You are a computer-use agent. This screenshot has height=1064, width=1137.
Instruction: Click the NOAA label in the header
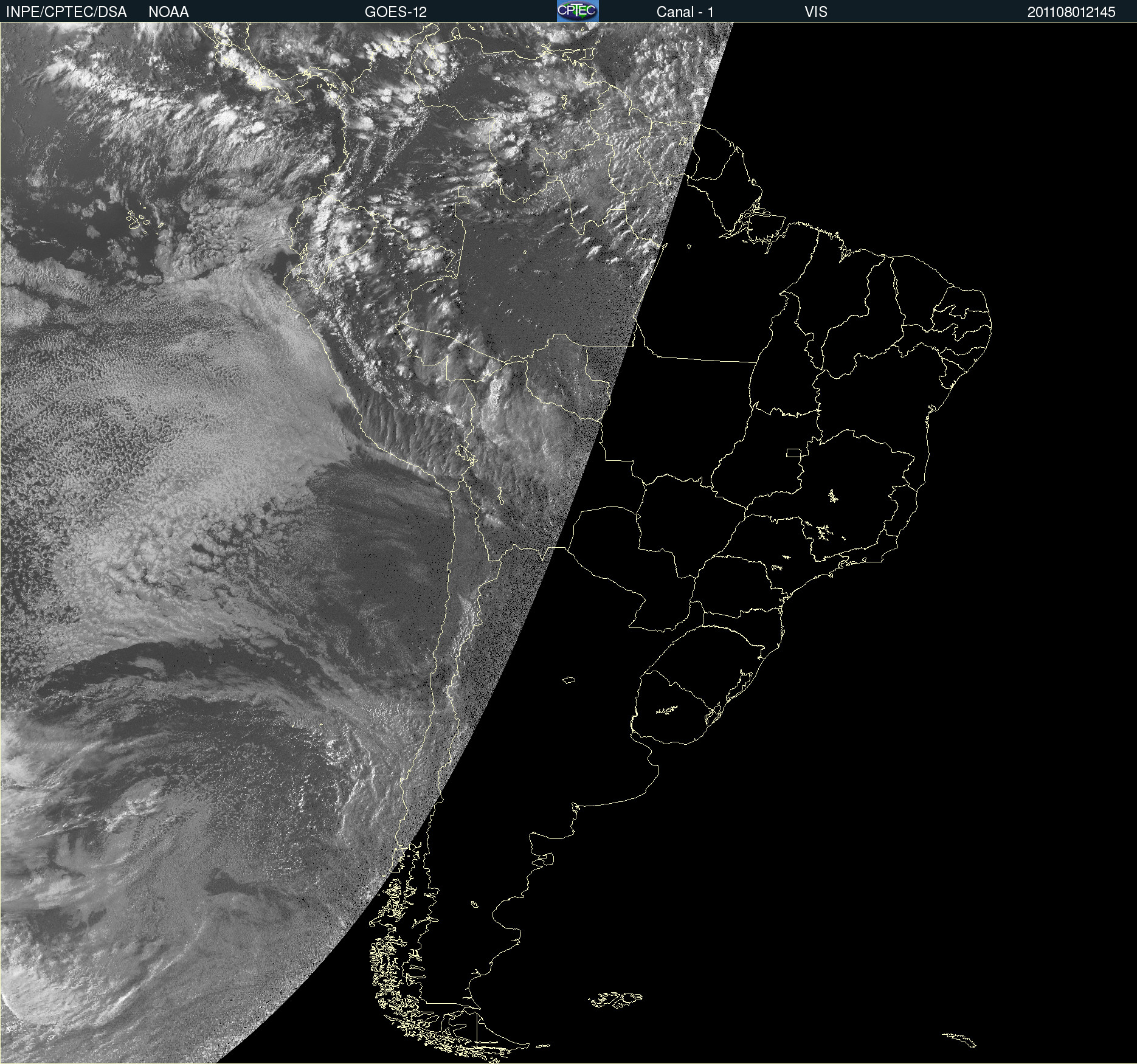(168, 12)
